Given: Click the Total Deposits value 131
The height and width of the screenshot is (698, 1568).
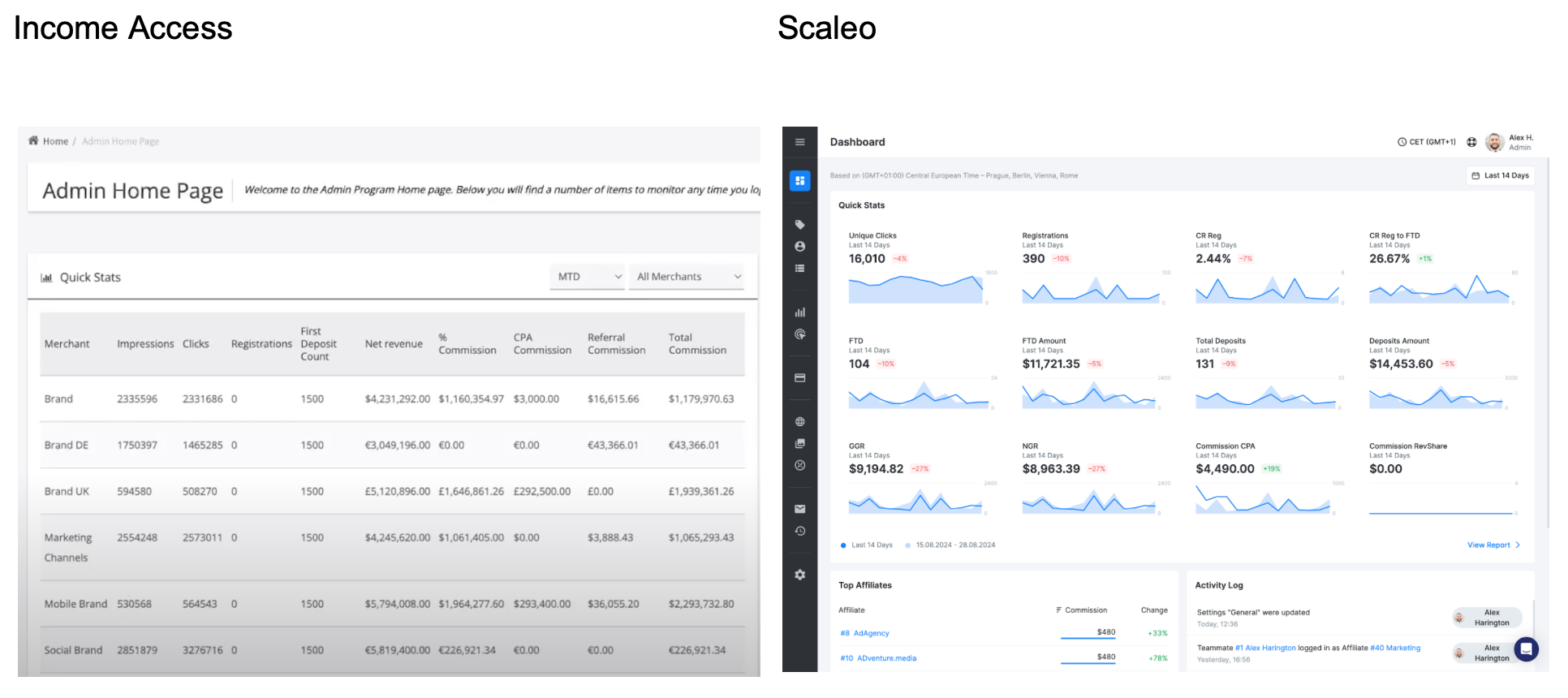Looking at the screenshot, I should click(1204, 364).
